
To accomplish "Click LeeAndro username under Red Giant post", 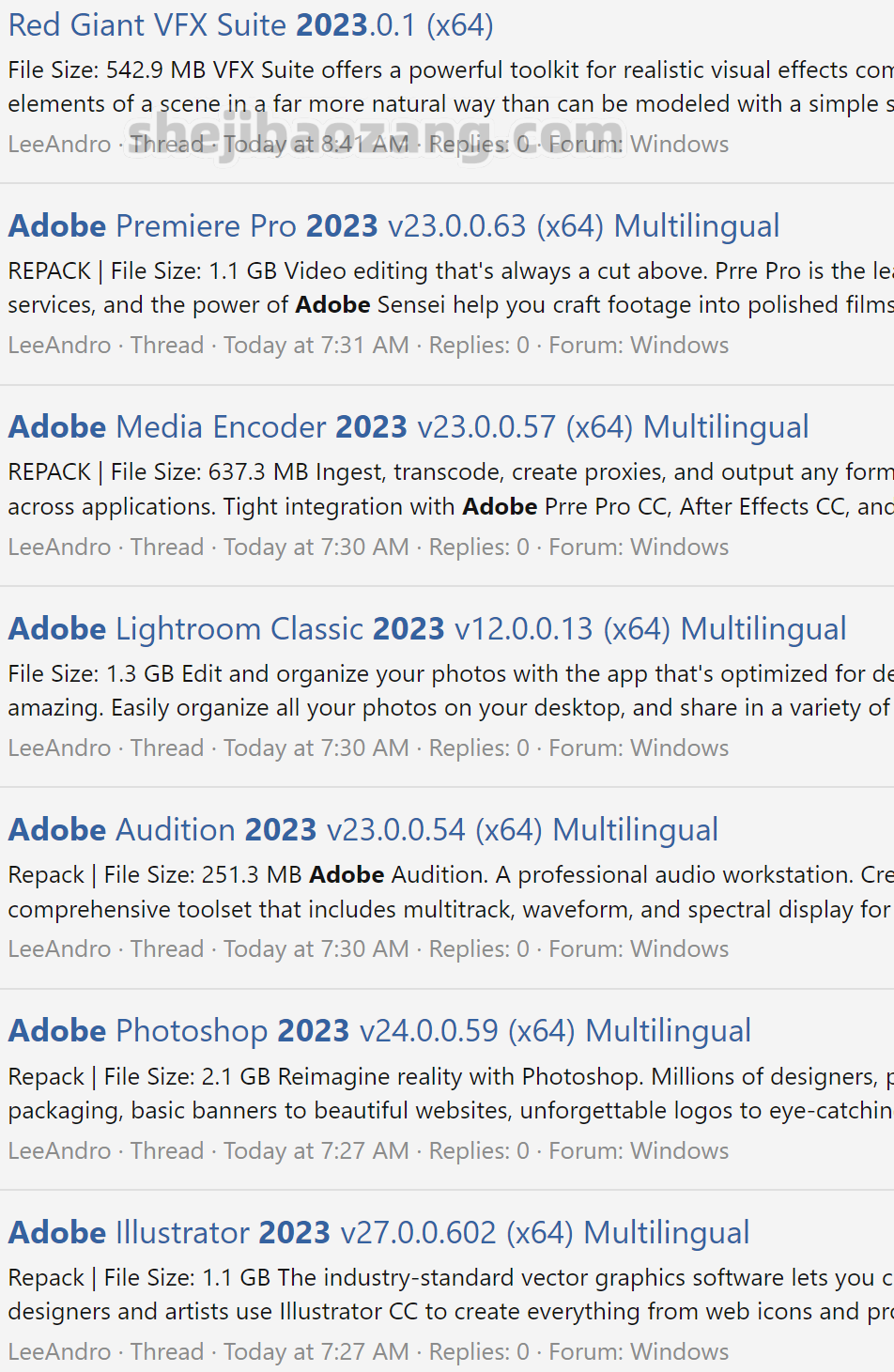I will pyautogui.click(x=59, y=145).
